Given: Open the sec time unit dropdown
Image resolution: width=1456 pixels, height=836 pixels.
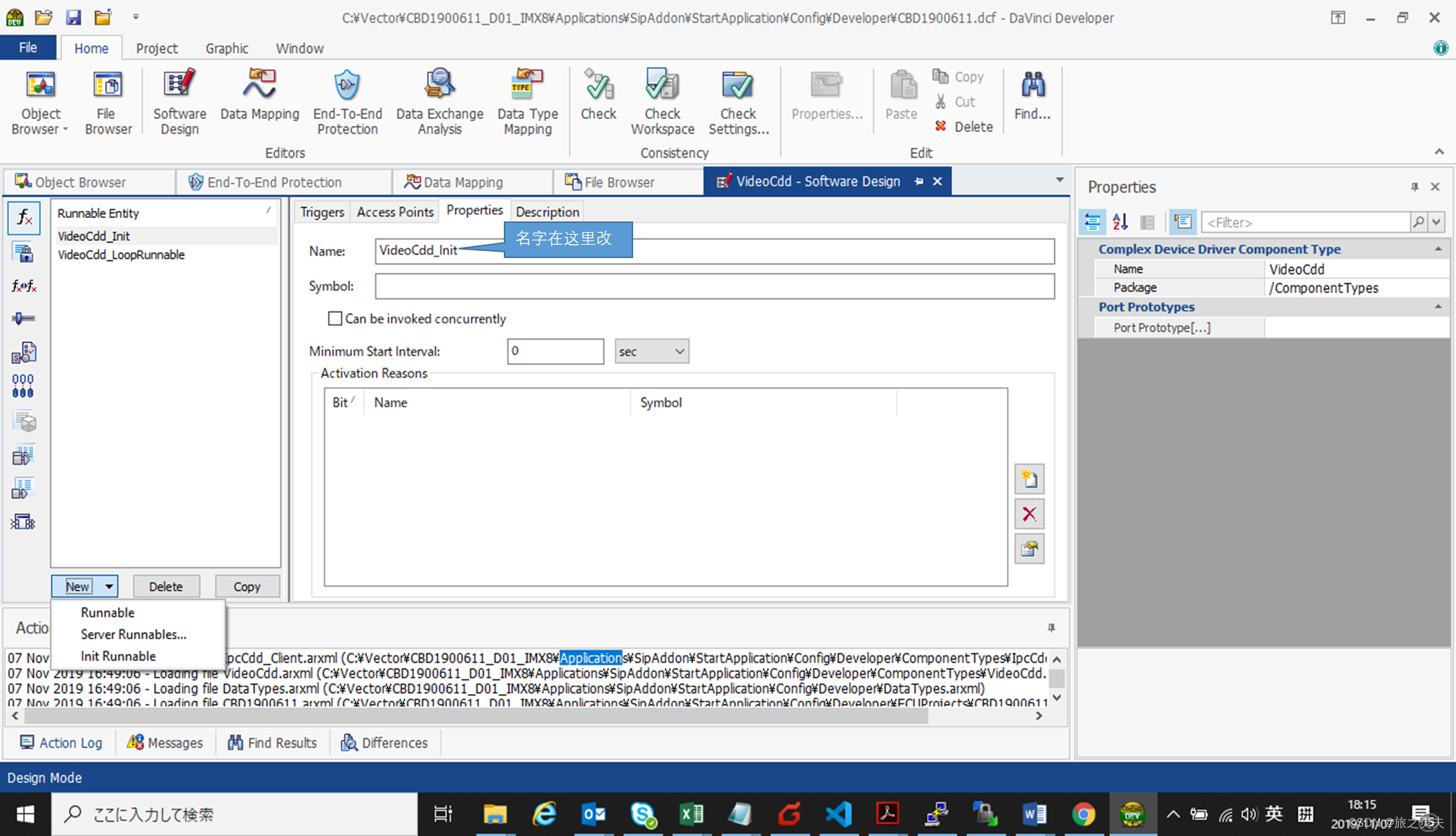Looking at the screenshot, I should point(651,351).
